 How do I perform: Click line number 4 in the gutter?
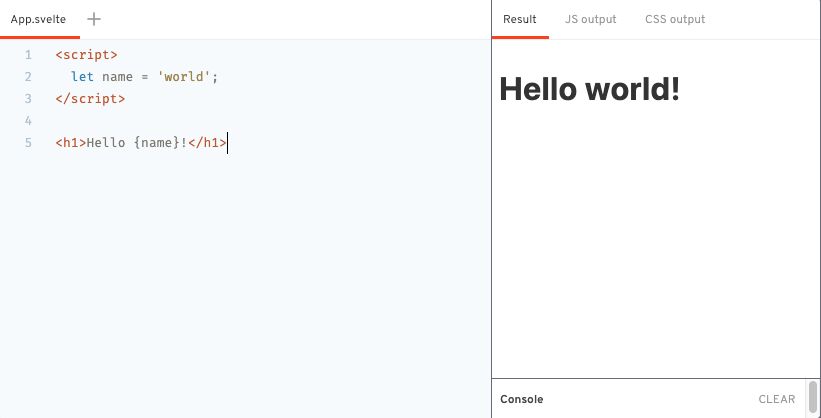(x=28, y=121)
